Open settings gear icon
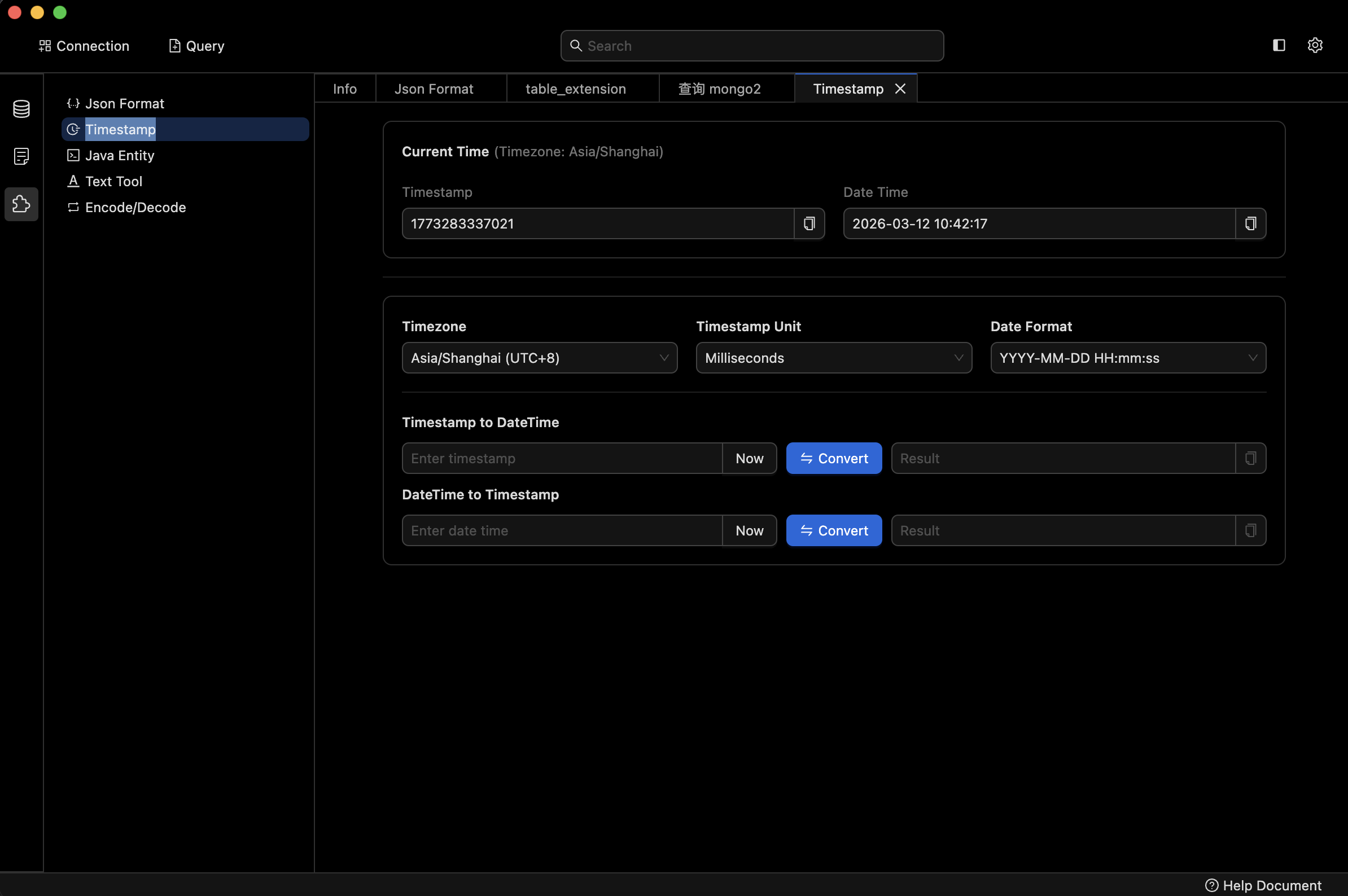 1315,45
